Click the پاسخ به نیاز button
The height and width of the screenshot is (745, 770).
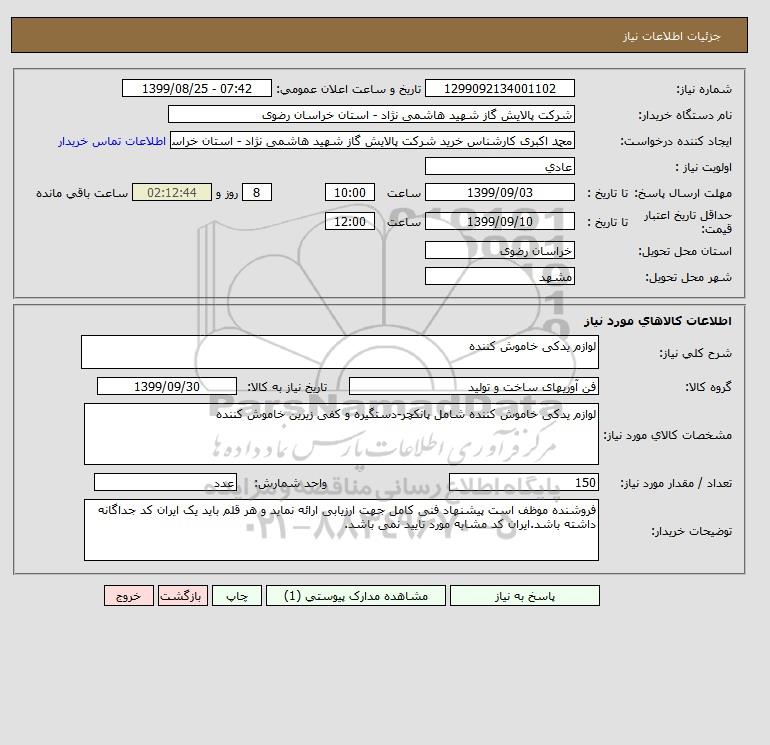click(x=524, y=596)
